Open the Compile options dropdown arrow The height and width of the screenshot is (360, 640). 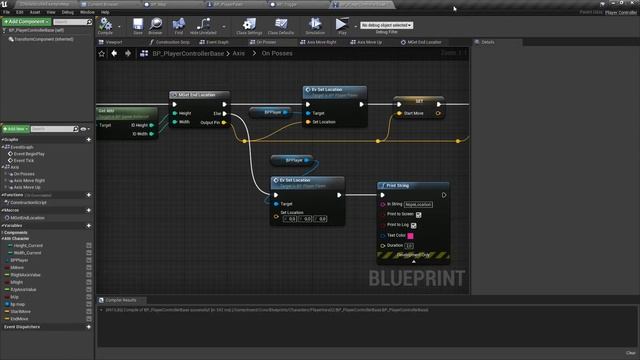(x=119, y=27)
